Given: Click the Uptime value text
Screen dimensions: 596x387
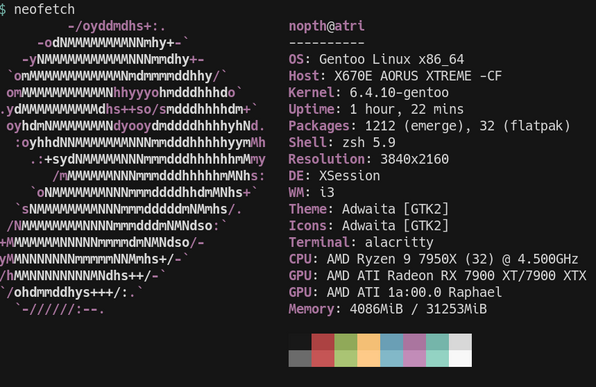Looking at the screenshot, I should [407, 109].
